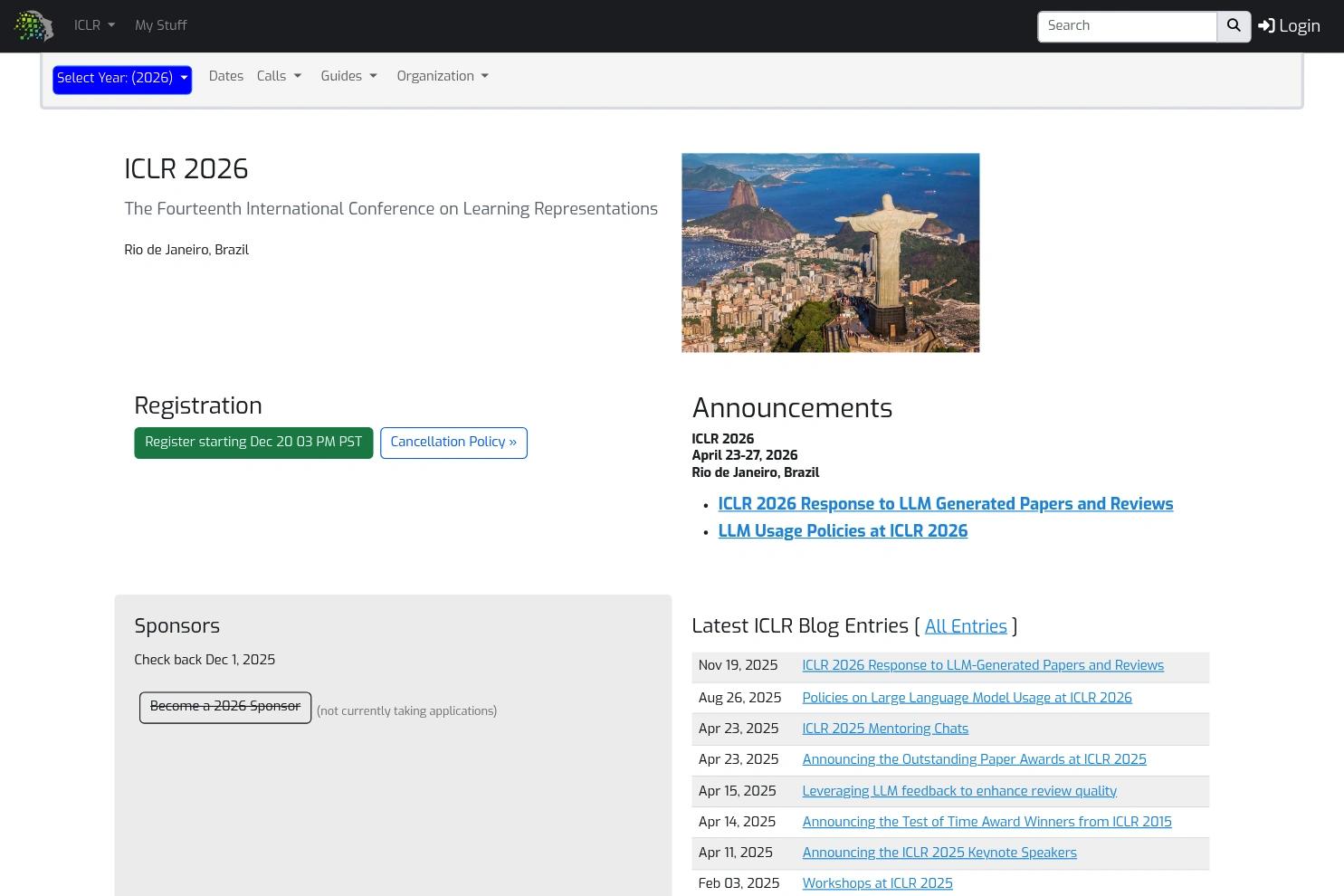
Task: Click the ICLR 2026 page heading
Action: pos(186,169)
